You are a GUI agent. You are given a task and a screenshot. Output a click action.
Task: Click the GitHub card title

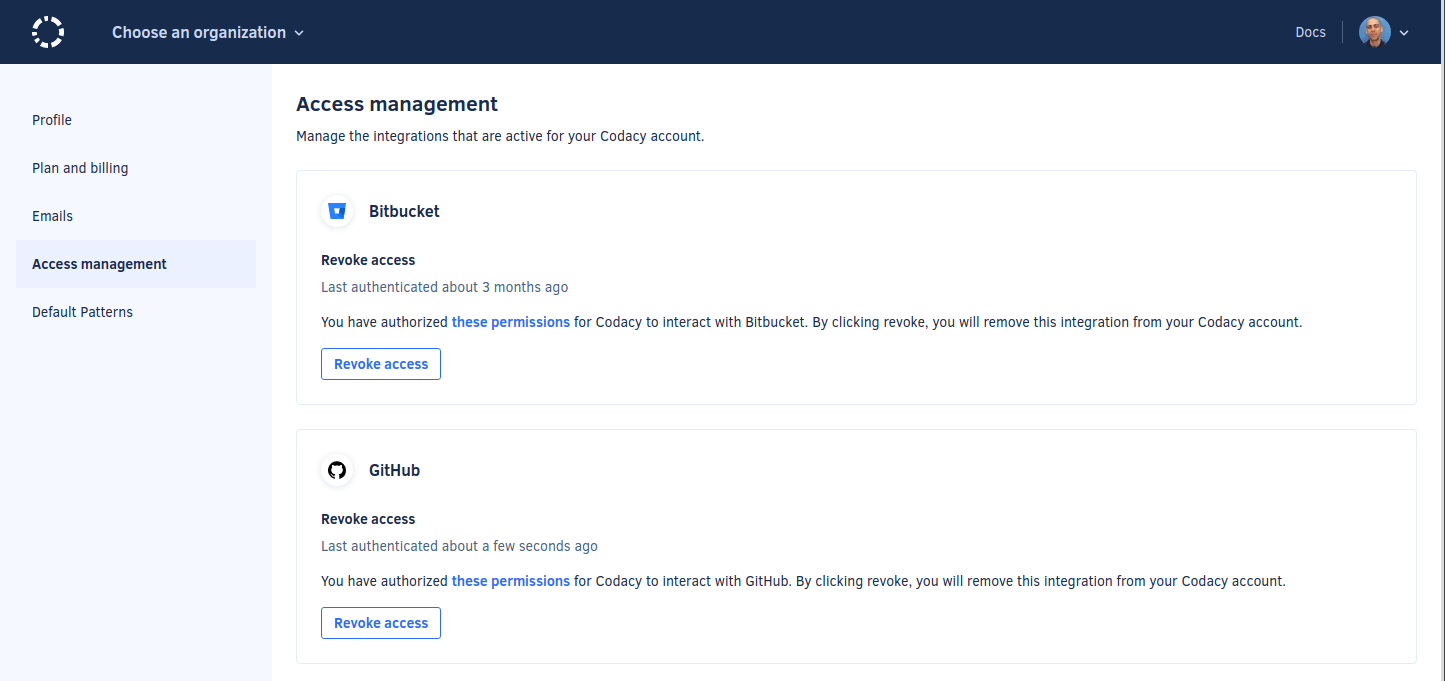(x=394, y=470)
